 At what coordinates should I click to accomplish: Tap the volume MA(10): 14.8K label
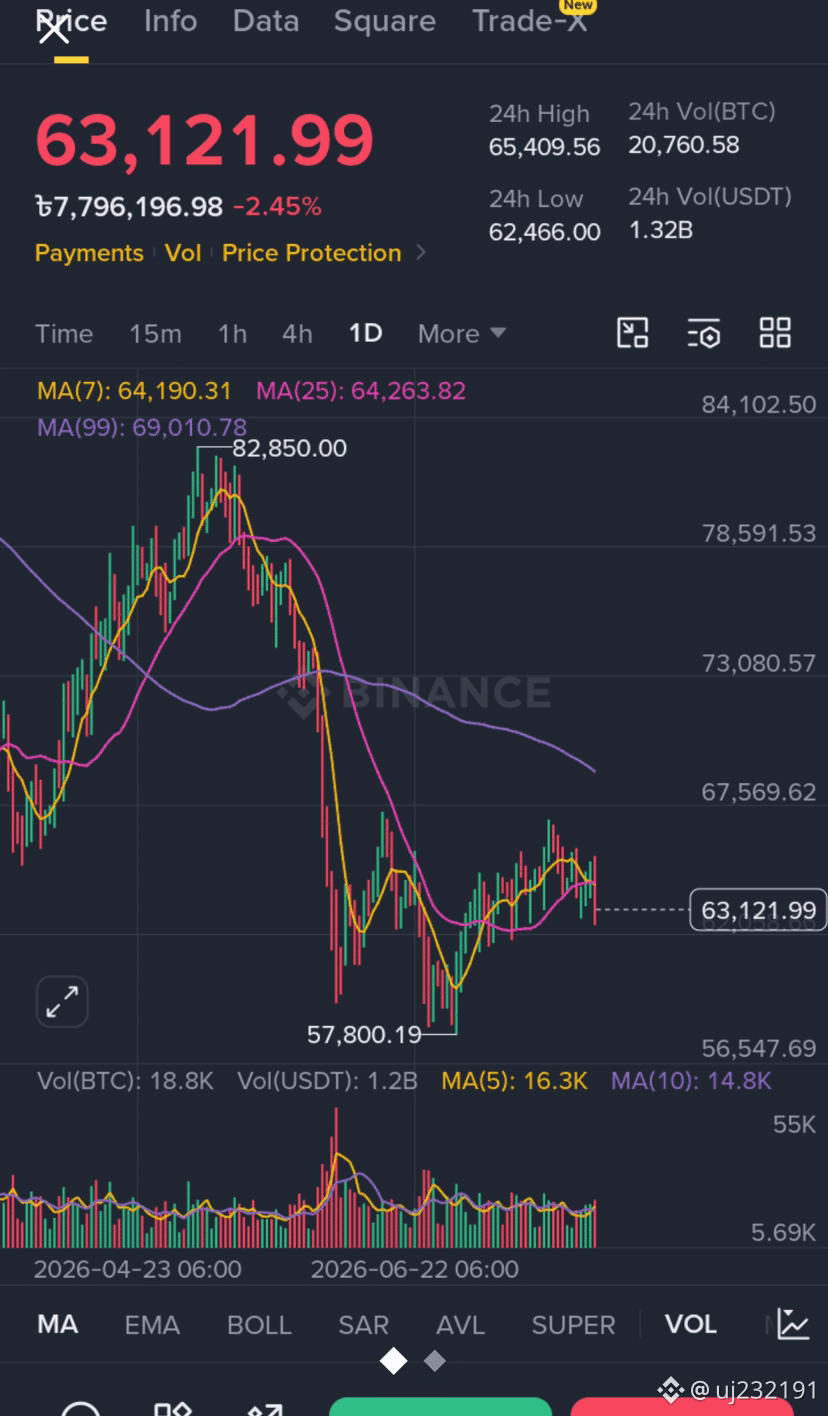[692, 1081]
